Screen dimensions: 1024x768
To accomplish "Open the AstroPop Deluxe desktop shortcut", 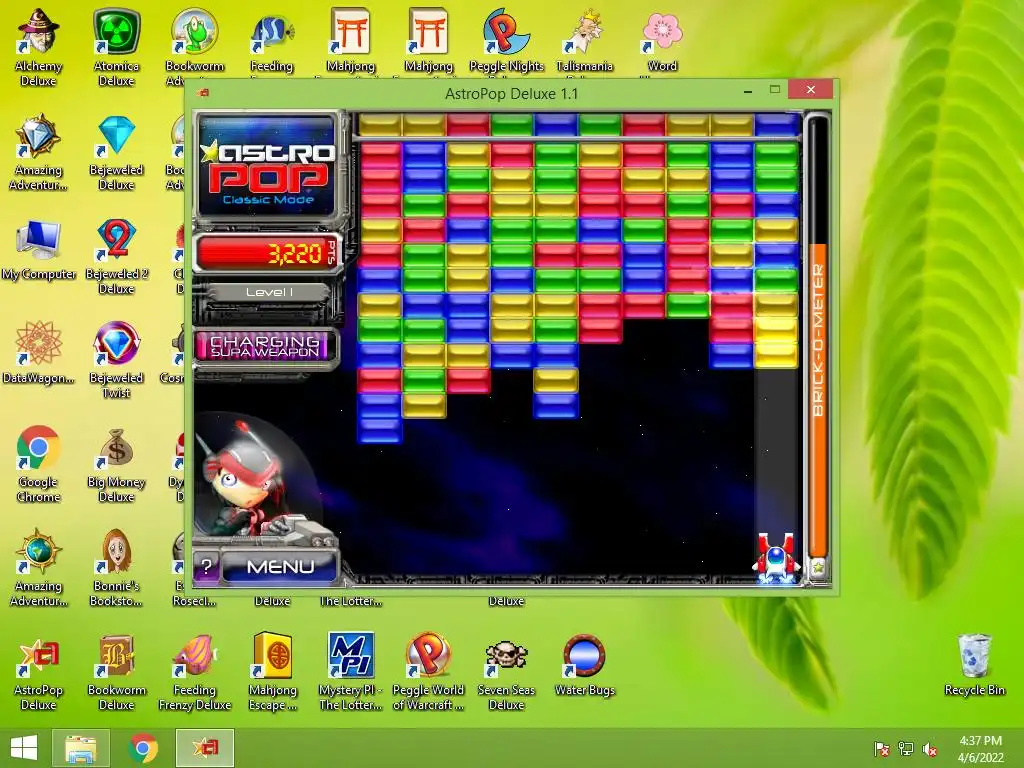I will click(x=38, y=673).
